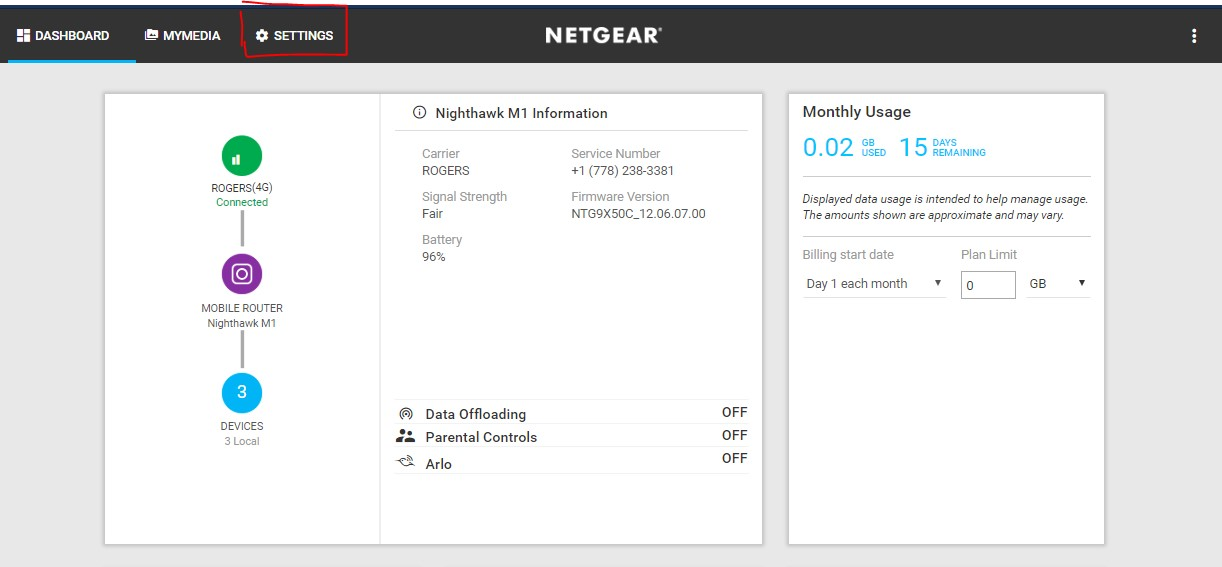Click the battery 96% value
Viewport: 1222px width, 567px height.
click(x=434, y=257)
